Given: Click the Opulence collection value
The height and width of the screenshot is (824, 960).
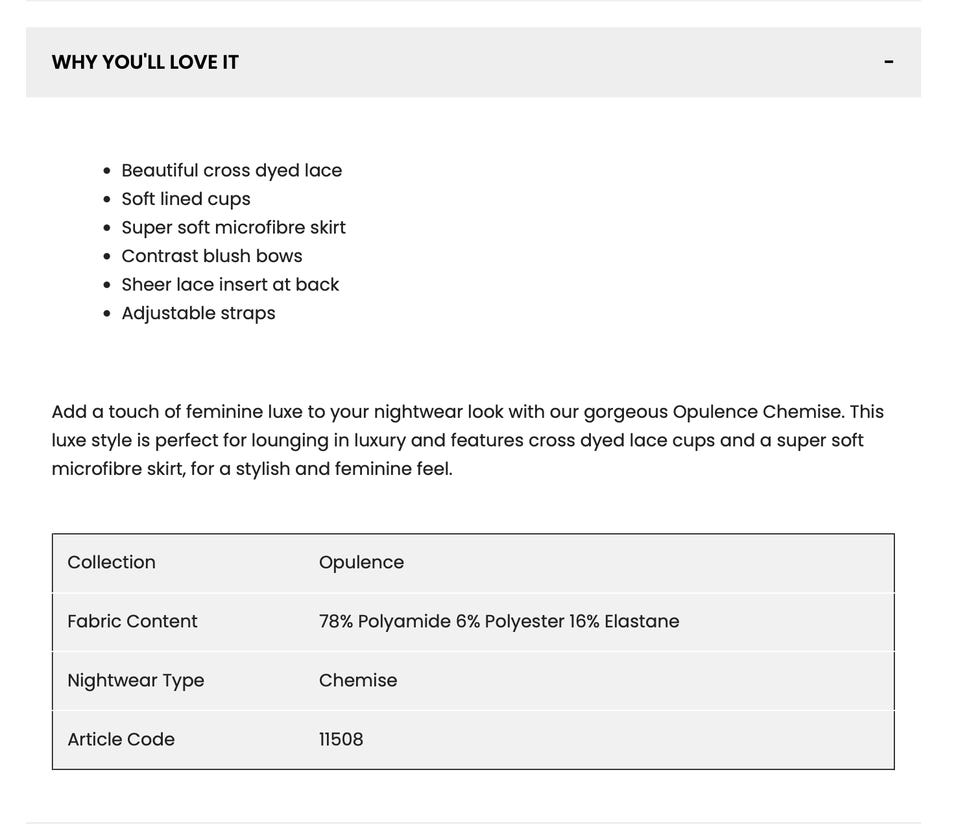Looking at the screenshot, I should pyautogui.click(x=361, y=562).
